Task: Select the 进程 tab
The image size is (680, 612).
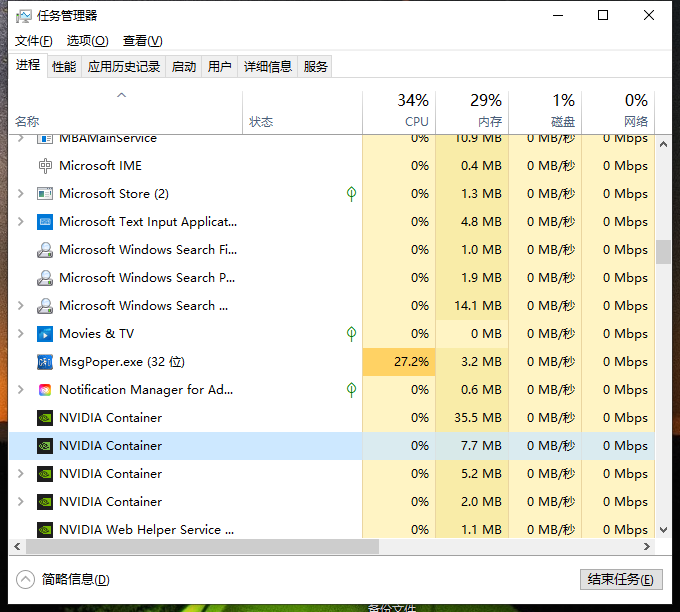Action: point(28,65)
